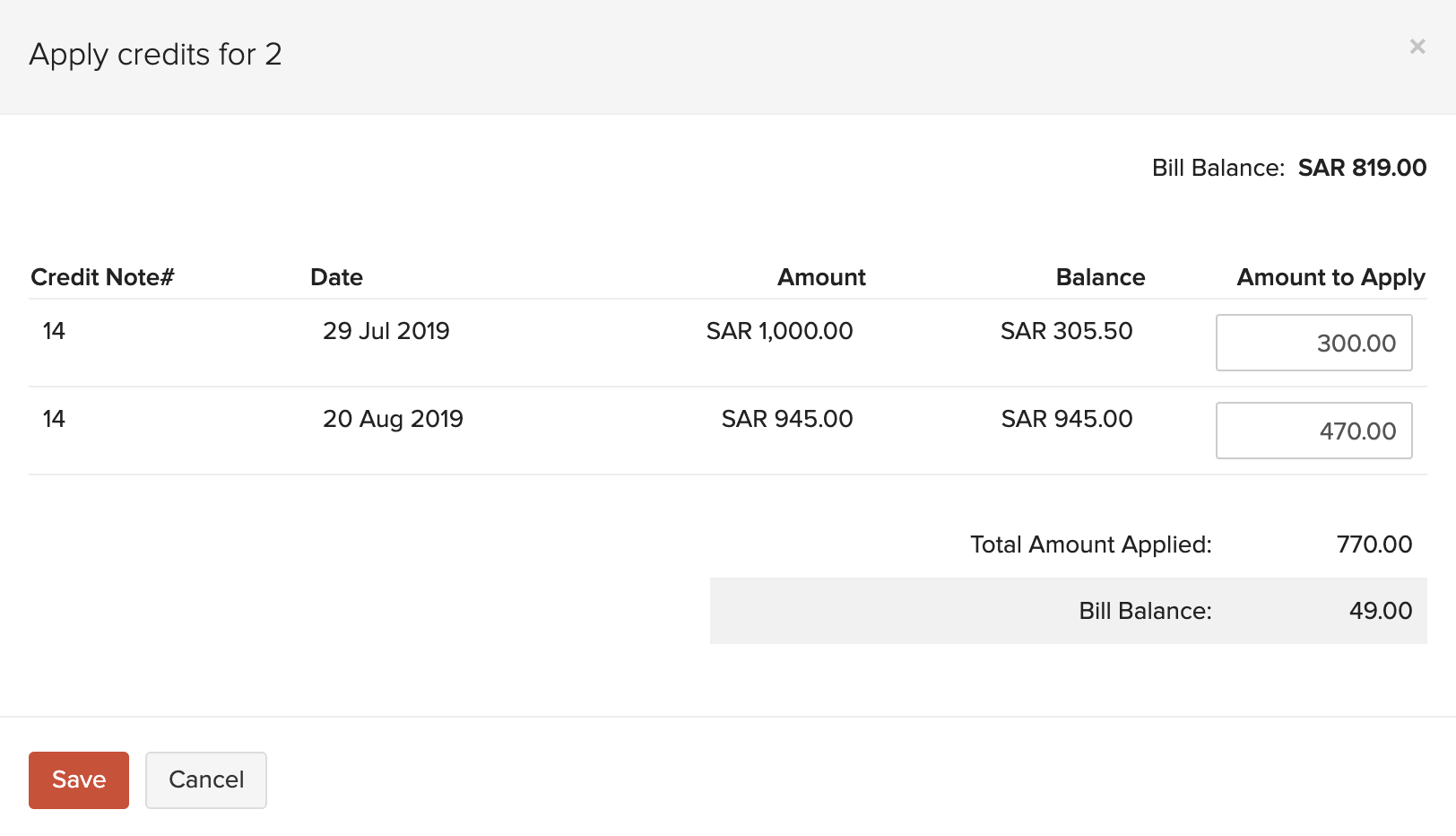
Task: Save the applied credits
Action: 79,779
